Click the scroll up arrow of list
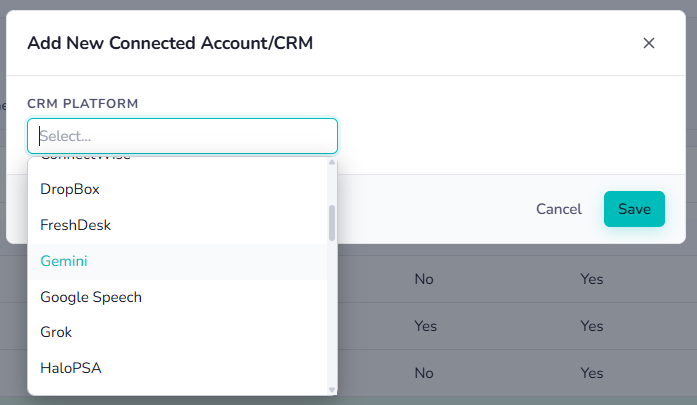This screenshot has width=697, height=405. click(332, 162)
